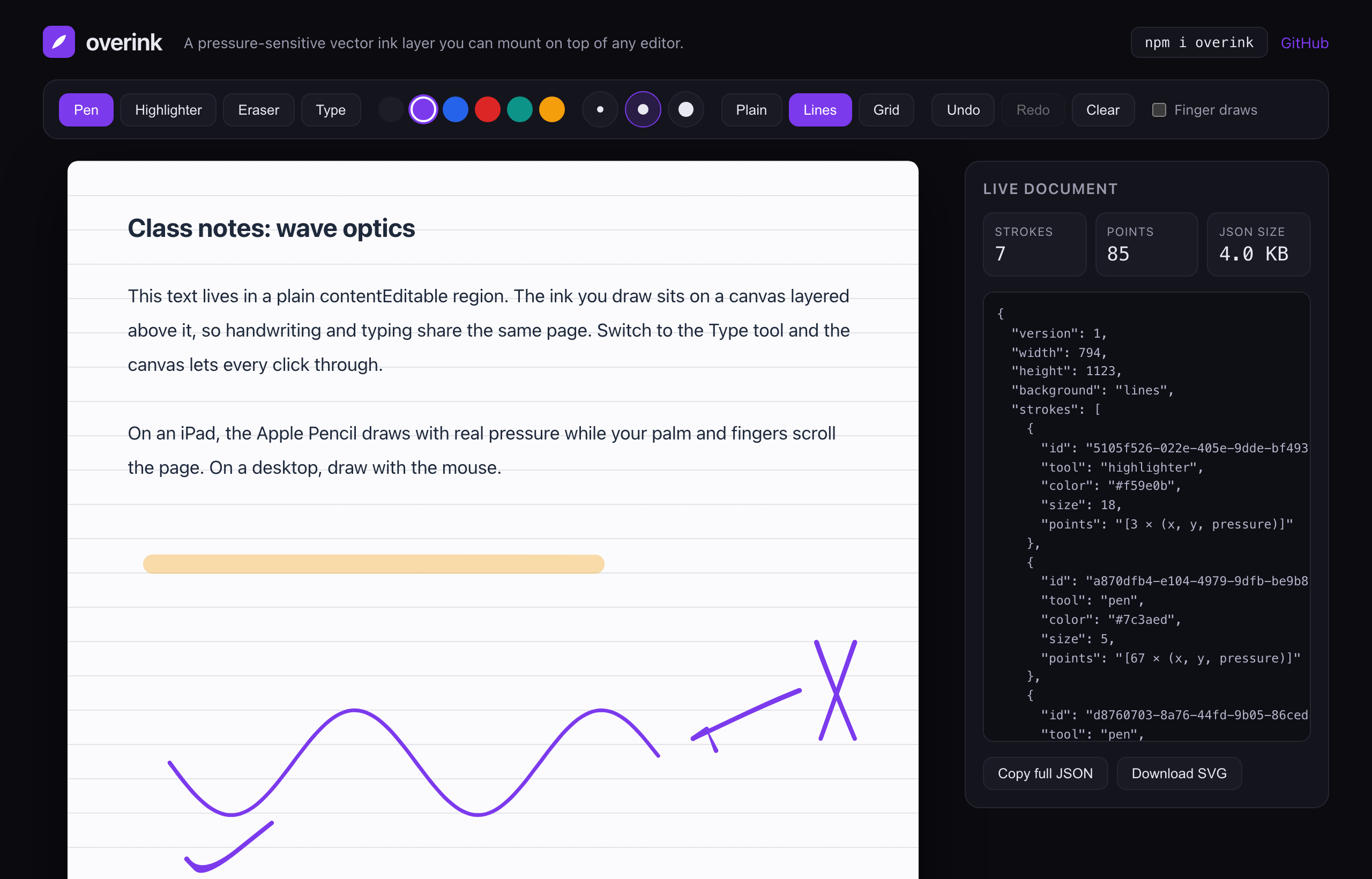This screenshot has height=879, width=1372.
Task: Click the paragraph starting 'On an iPad'
Action: pyautogui.click(x=482, y=450)
